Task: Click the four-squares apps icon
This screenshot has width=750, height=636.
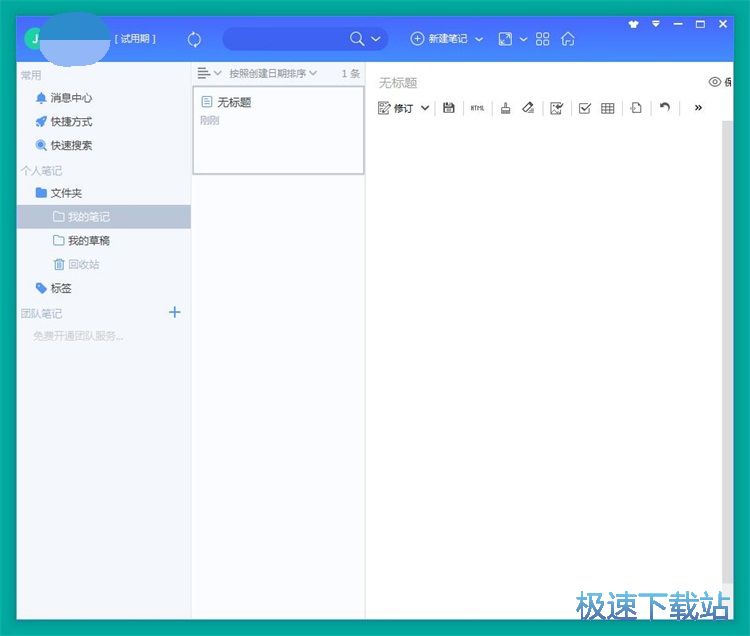Action: click(542, 39)
